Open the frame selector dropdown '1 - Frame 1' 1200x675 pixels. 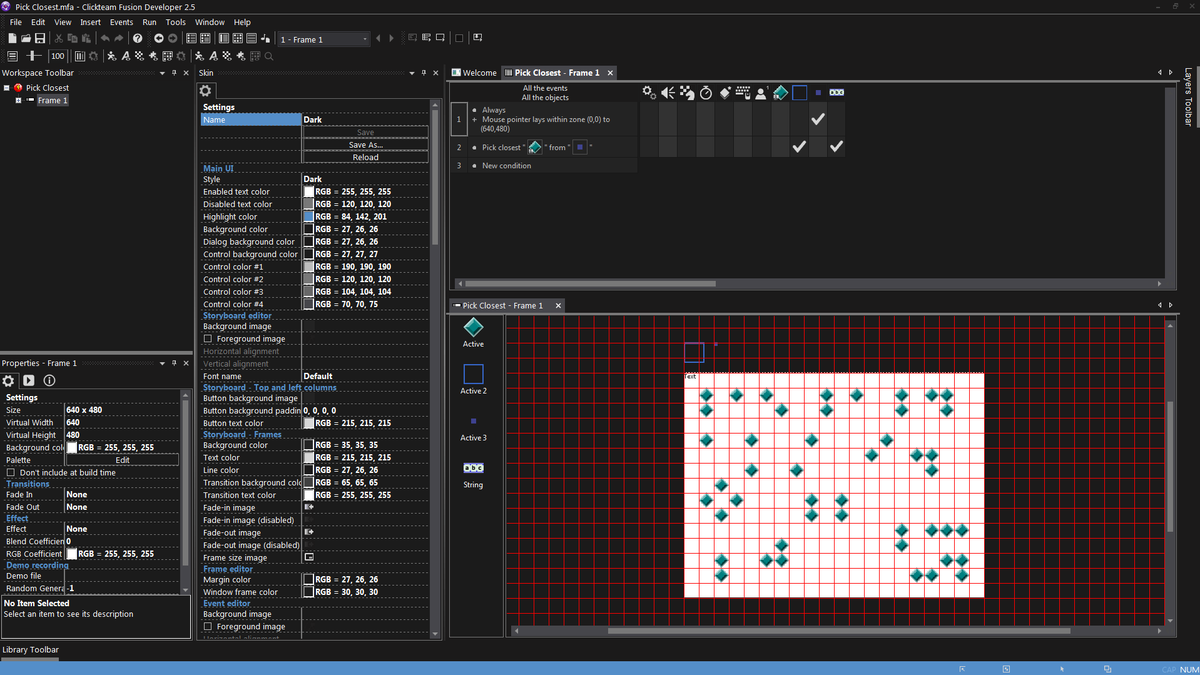point(323,39)
